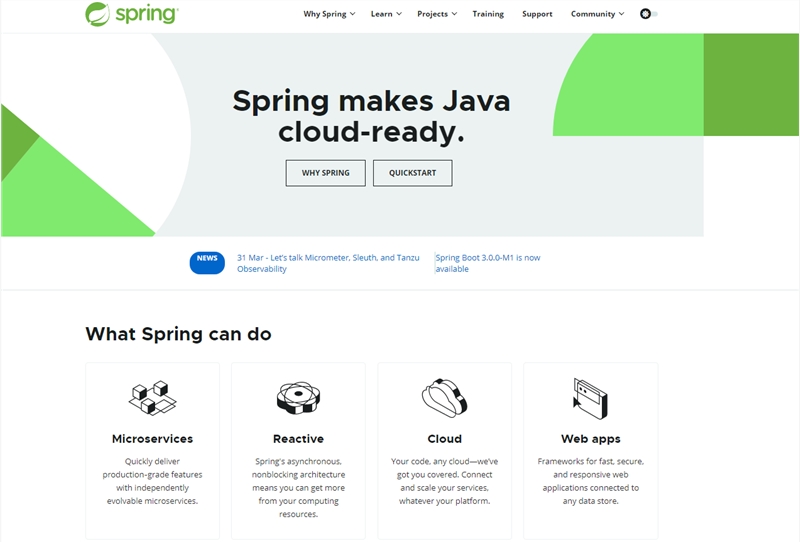Screen dimensions: 800x542
Task: Open the Cloud card title
Action: 444,439
